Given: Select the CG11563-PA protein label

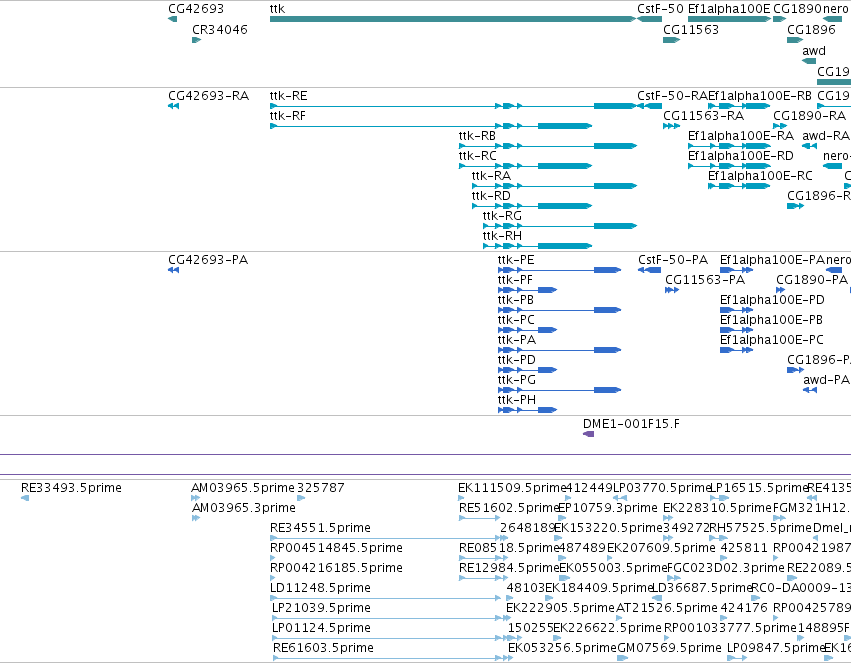Looking at the screenshot, I should point(705,280).
